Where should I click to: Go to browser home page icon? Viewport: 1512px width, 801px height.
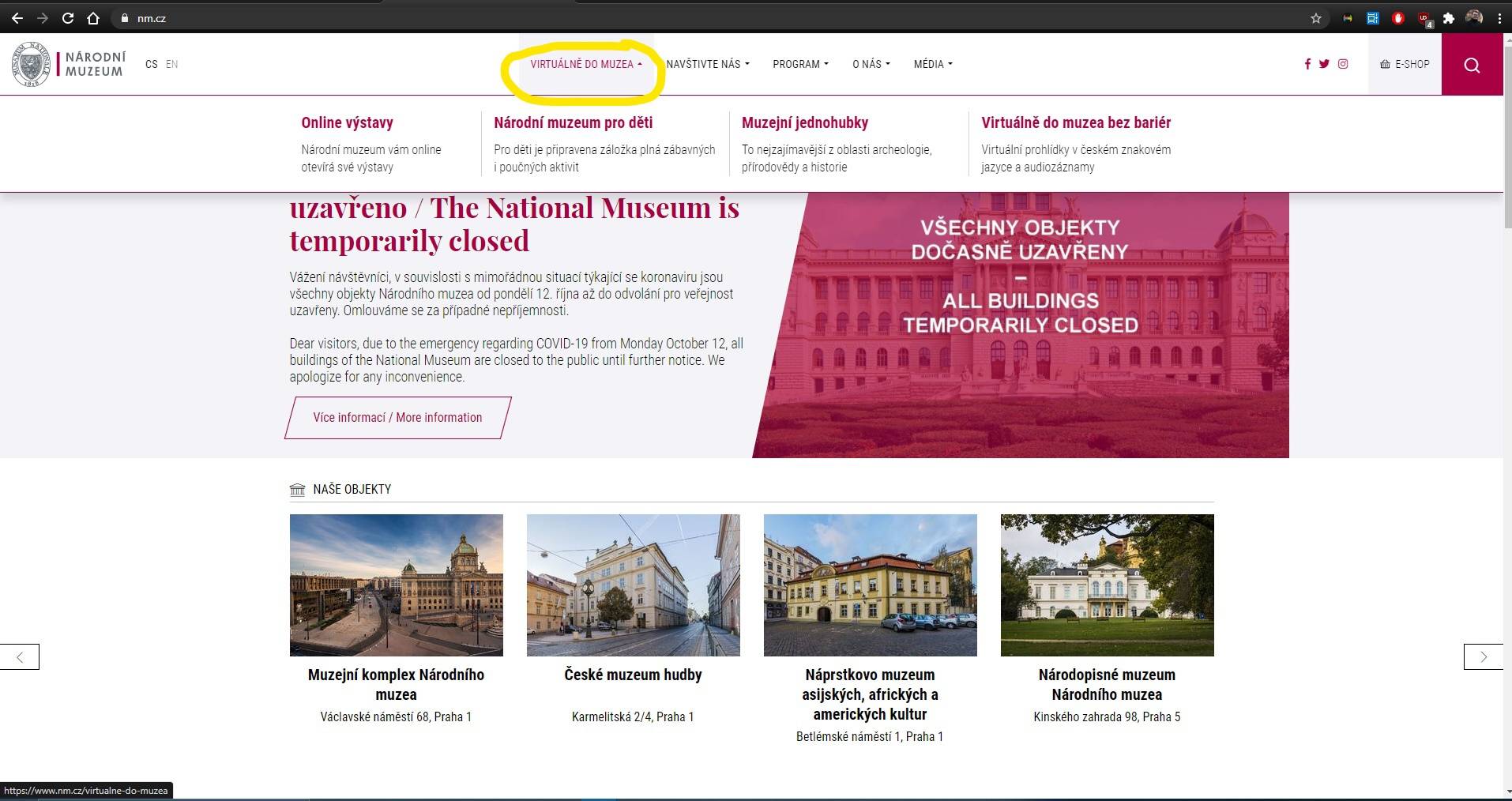pos(93,18)
